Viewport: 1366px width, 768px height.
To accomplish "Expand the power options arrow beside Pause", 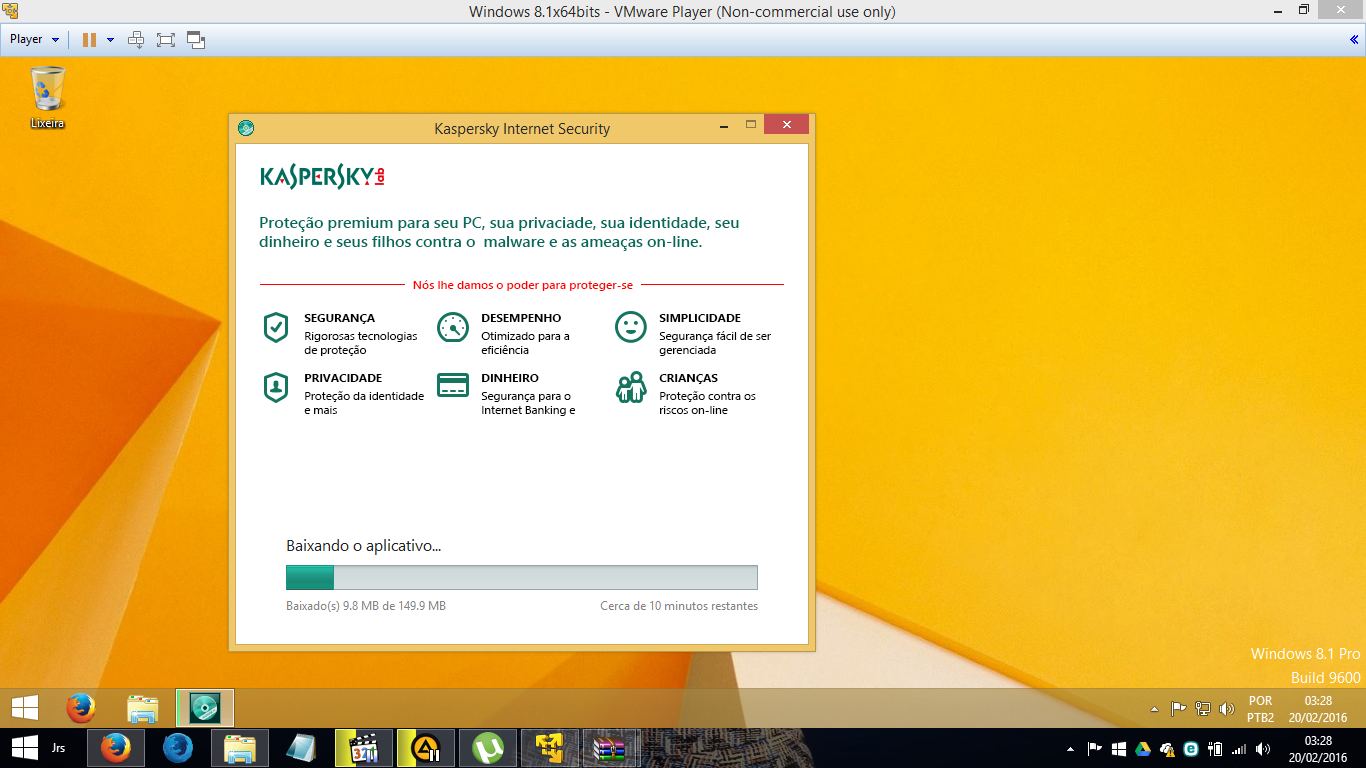I will 110,40.
